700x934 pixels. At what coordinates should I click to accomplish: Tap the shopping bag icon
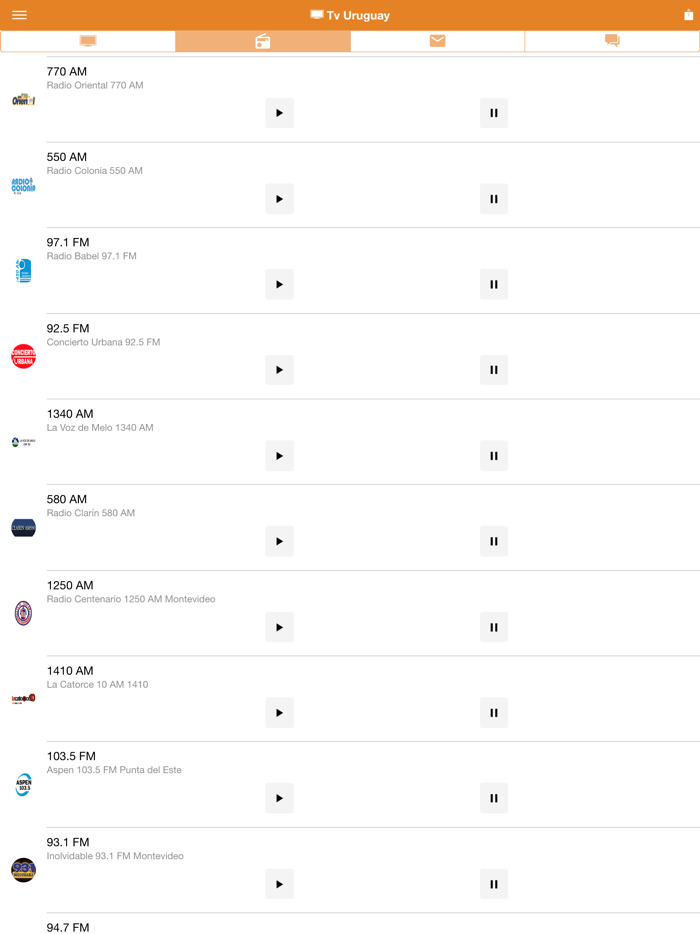[688, 15]
